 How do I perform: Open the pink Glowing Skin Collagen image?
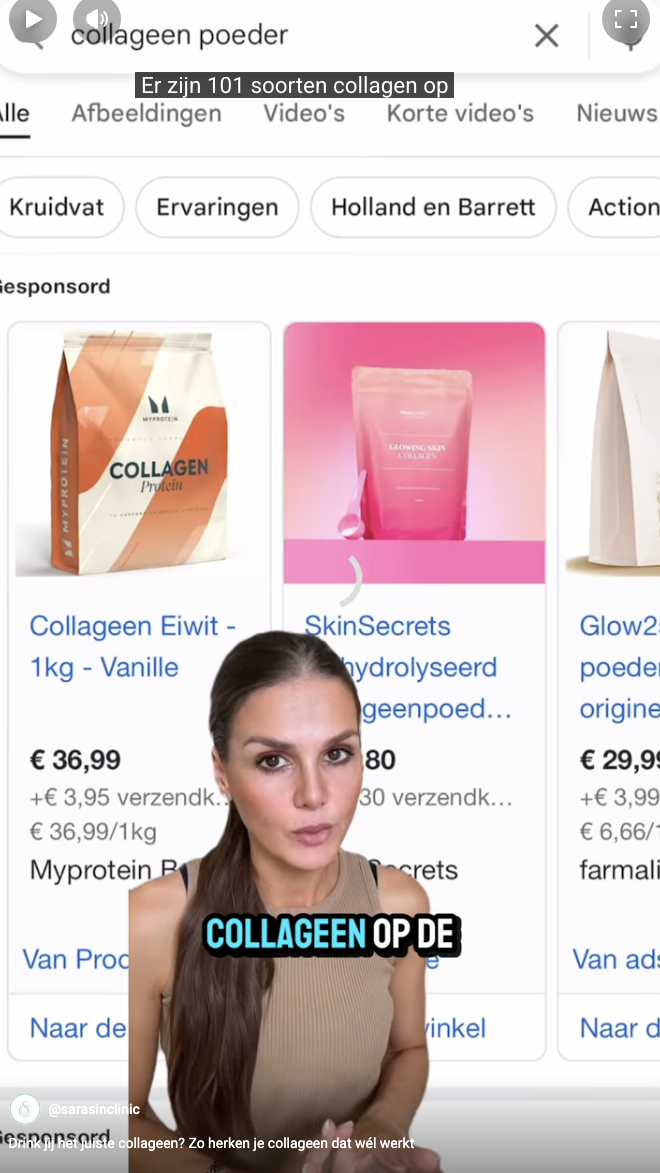[x=415, y=453]
